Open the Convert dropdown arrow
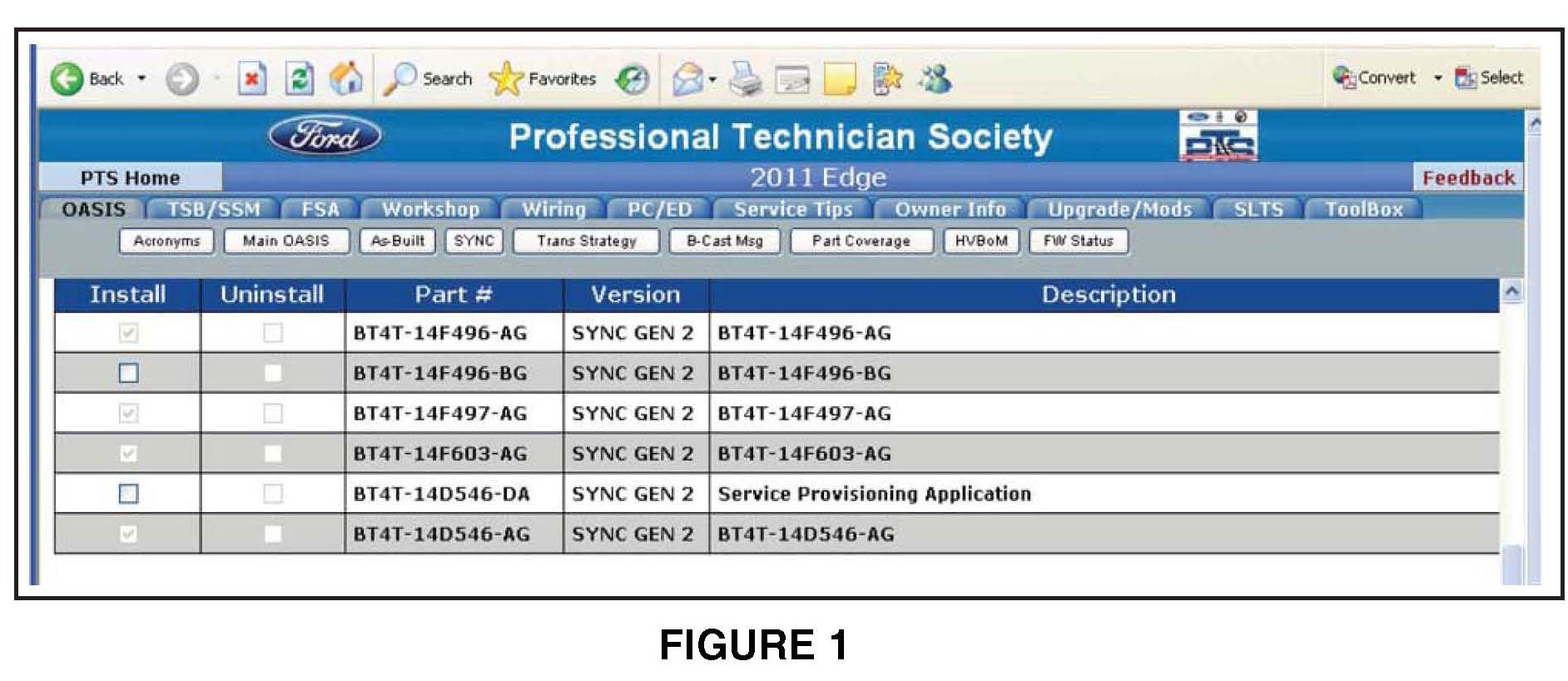The image size is (1568, 681). pyautogui.click(x=1437, y=78)
